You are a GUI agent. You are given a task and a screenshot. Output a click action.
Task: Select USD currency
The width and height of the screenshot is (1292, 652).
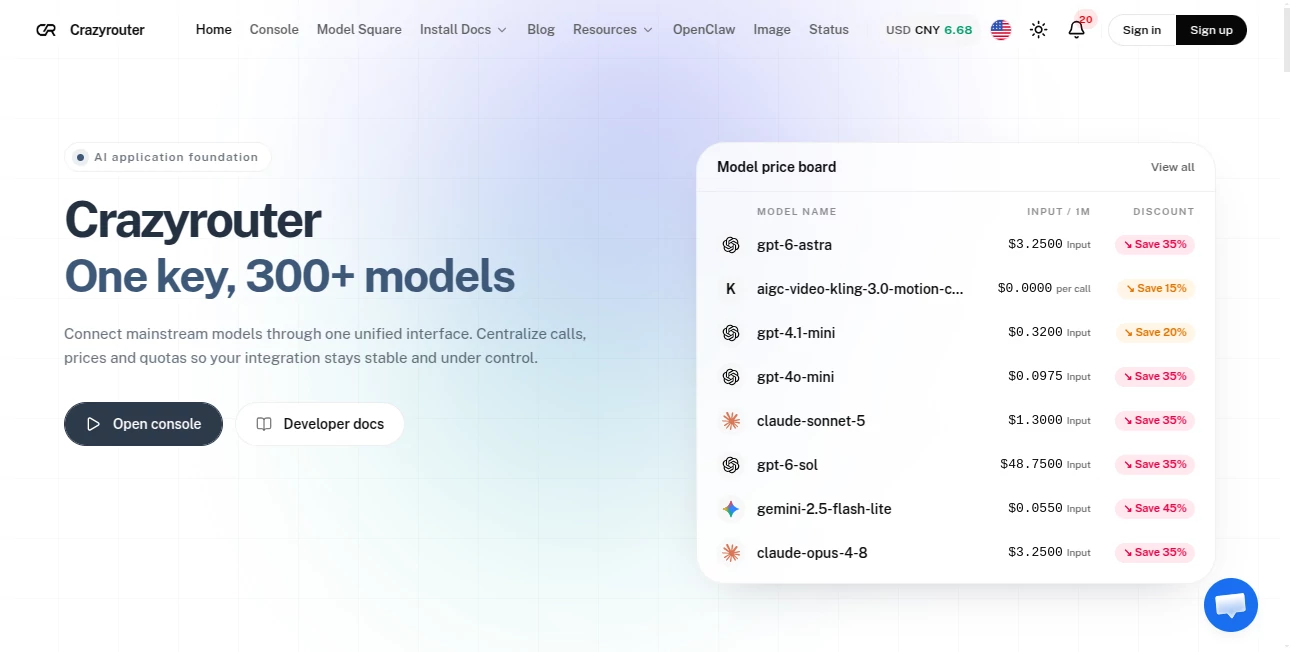(x=898, y=30)
